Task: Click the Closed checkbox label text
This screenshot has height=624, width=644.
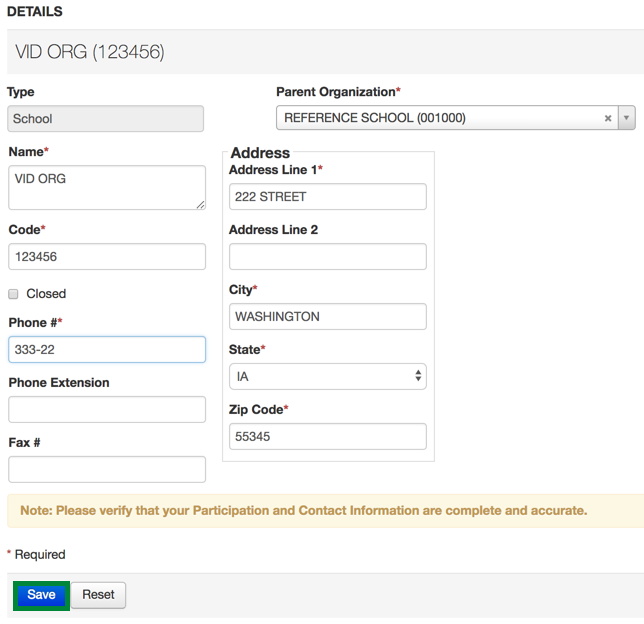Action: pos(46,294)
